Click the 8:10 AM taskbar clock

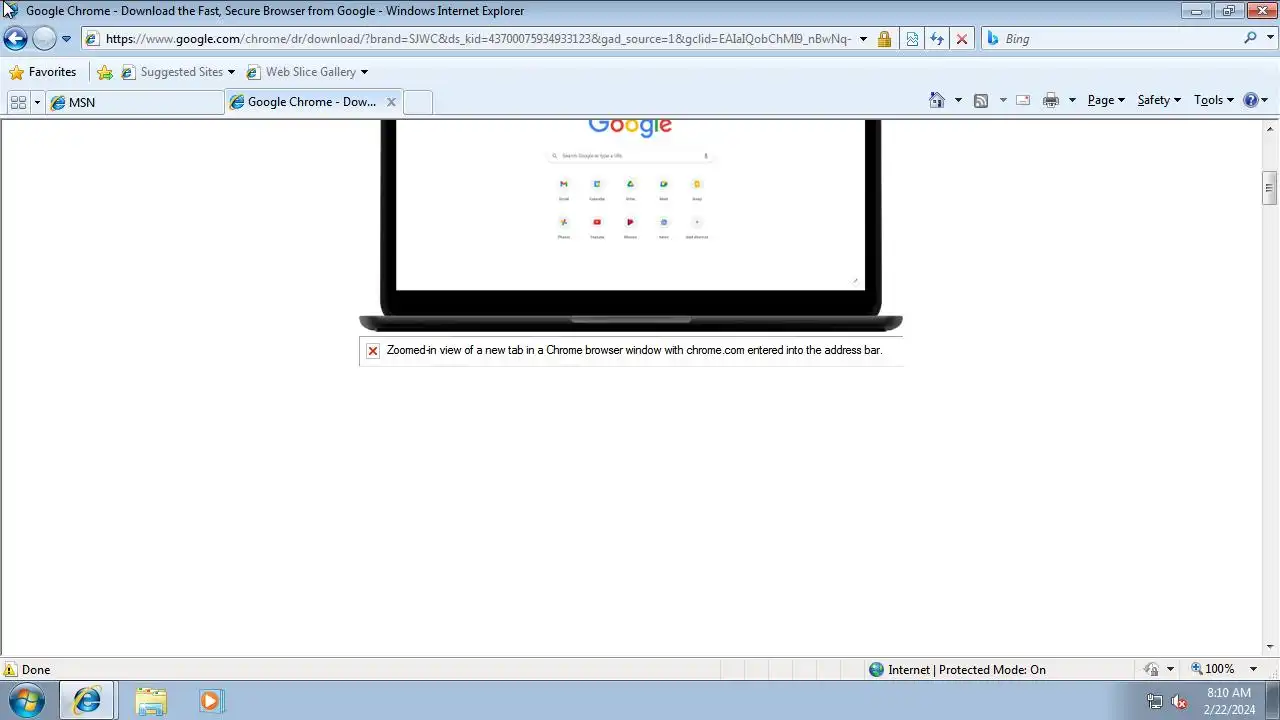(x=1229, y=701)
